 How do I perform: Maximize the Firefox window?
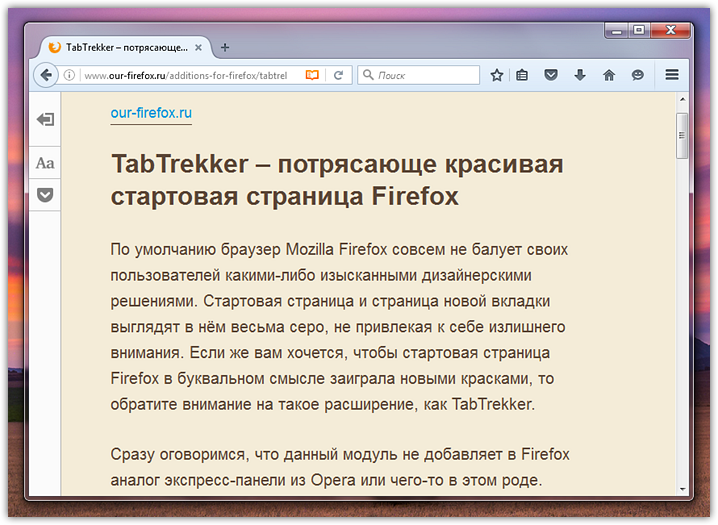(639, 31)
